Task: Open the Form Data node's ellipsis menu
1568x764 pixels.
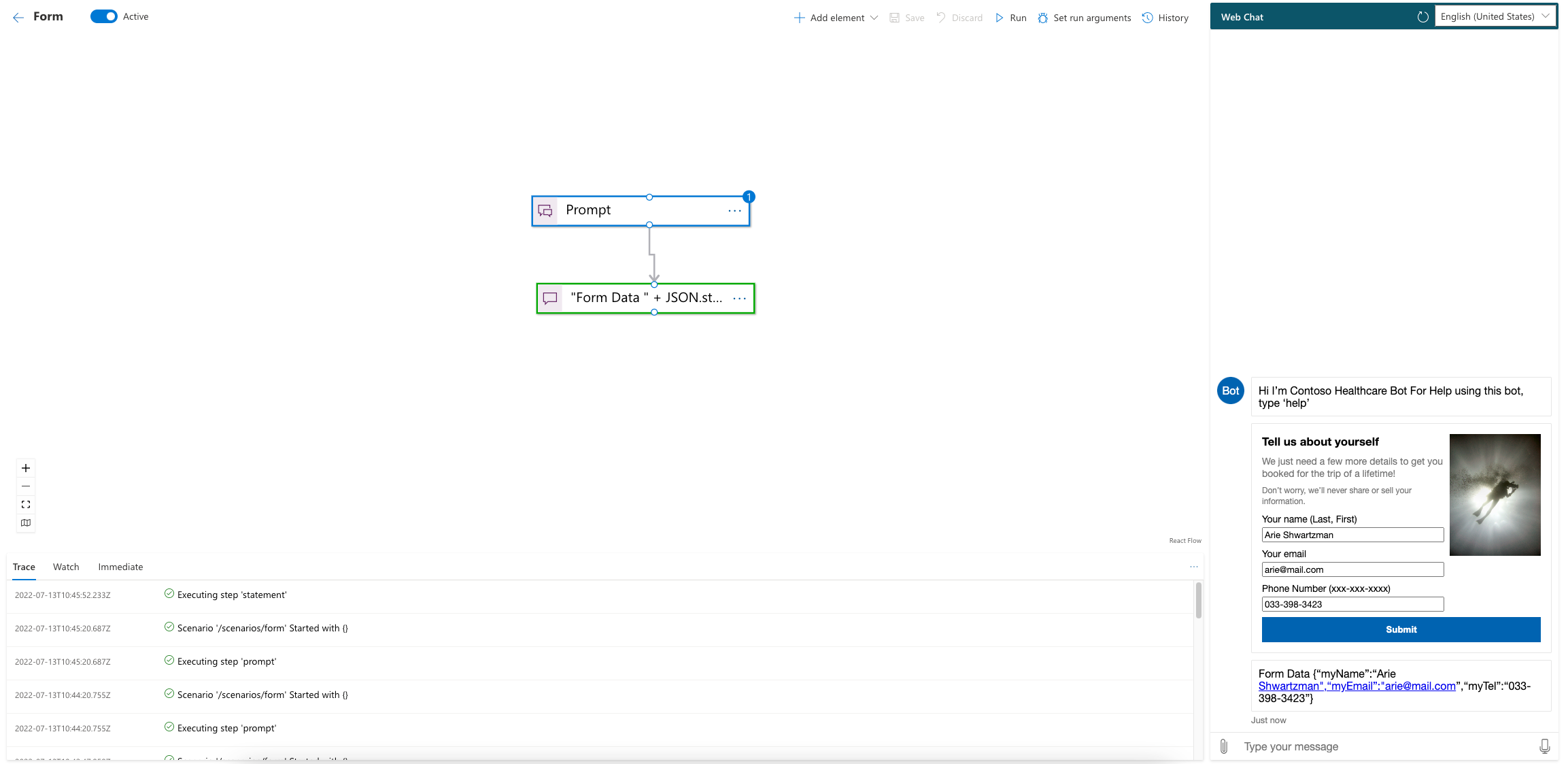Action: click(739, 298)
